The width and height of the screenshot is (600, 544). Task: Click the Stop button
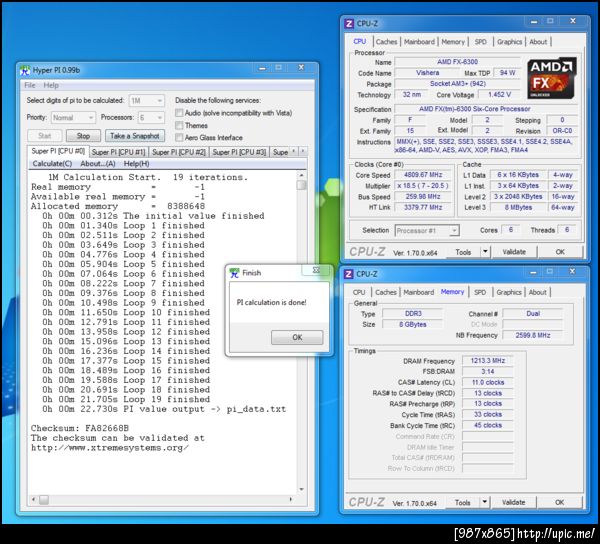pos(83,136)
